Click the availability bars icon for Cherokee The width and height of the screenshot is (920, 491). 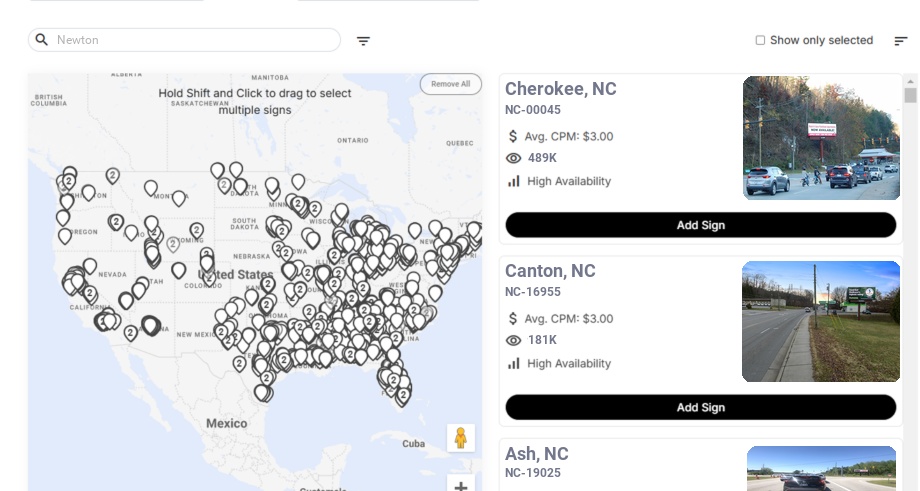[514, 181]
